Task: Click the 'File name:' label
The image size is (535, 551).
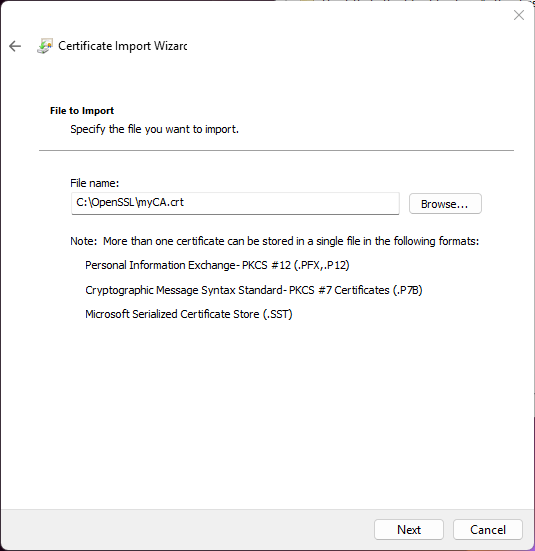Action: pos(95,183)
